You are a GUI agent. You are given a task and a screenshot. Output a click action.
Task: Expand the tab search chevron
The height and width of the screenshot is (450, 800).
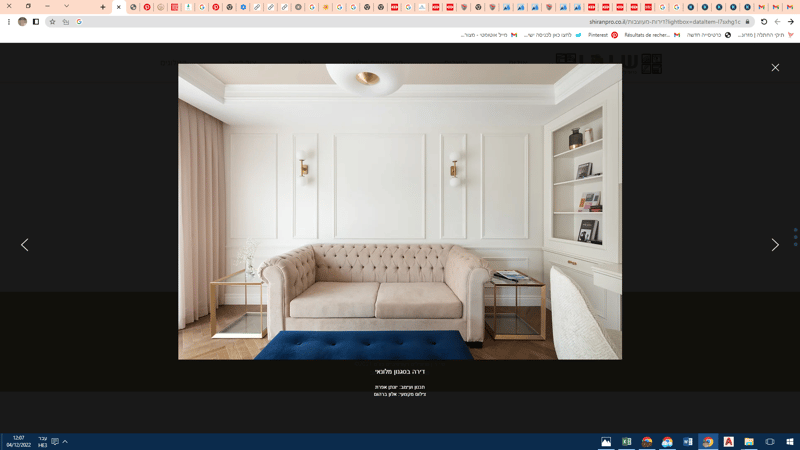point(66,6)
